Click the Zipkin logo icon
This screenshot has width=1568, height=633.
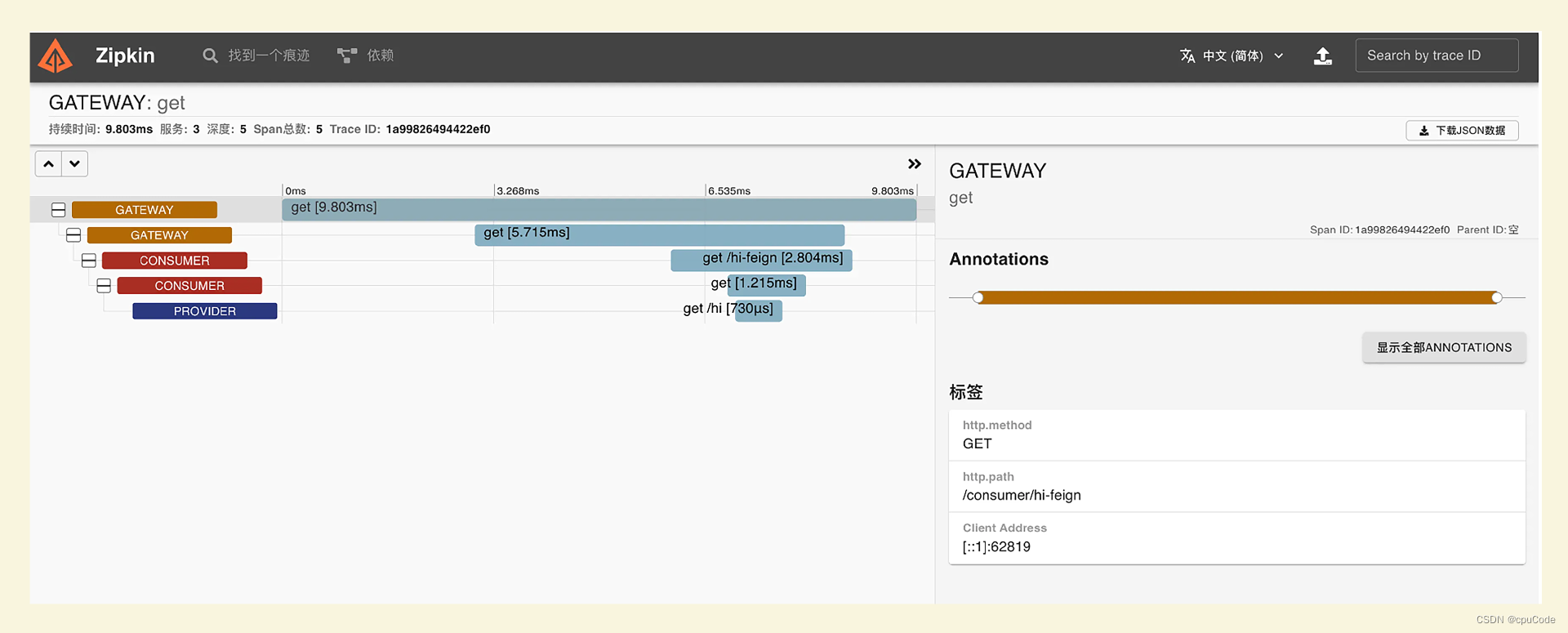56,56
